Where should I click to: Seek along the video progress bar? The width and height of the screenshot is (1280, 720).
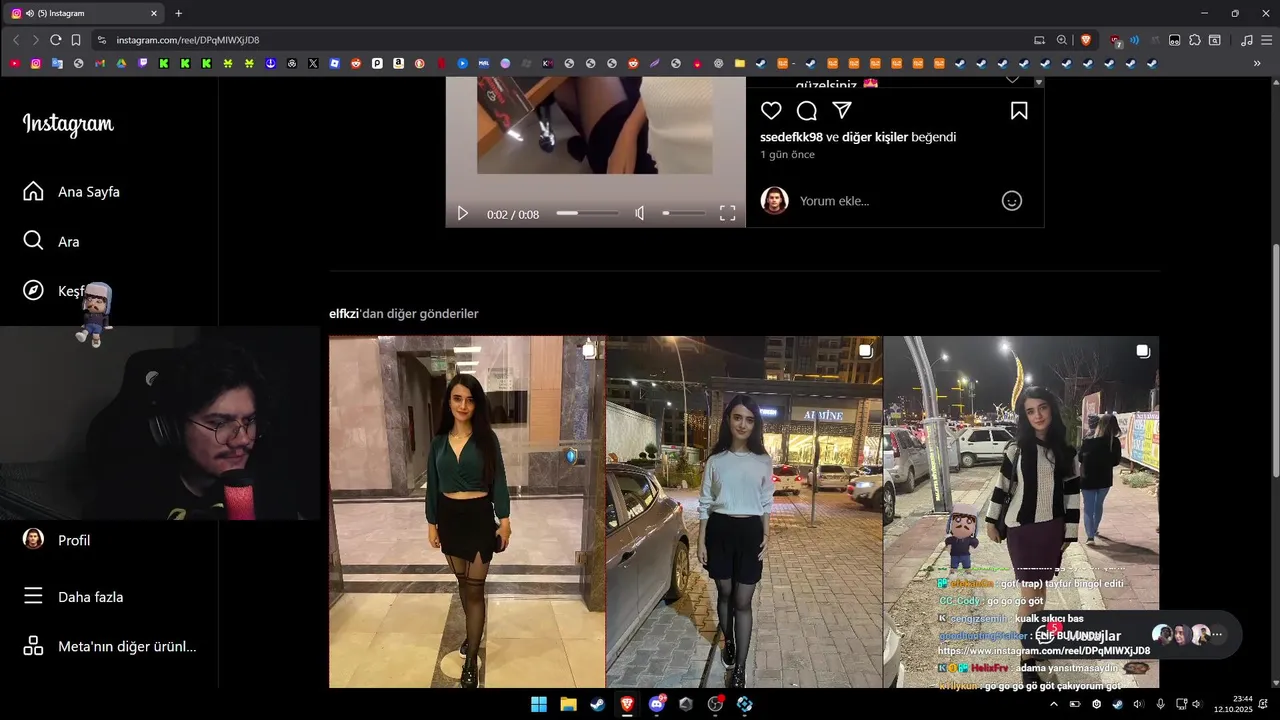[x=587, y=214]
